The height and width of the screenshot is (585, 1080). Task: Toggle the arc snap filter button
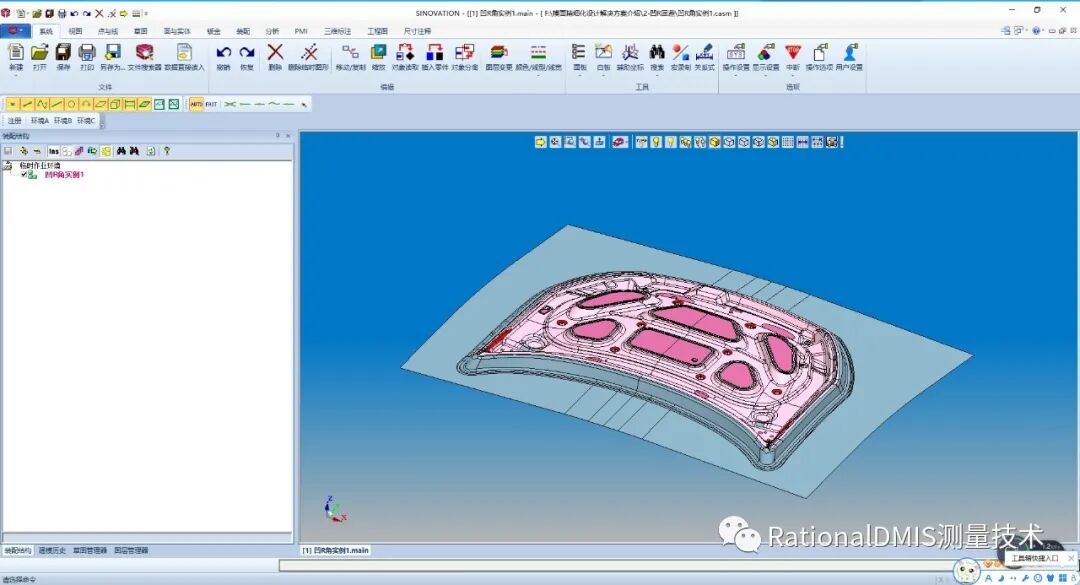(x=86, y=104)
